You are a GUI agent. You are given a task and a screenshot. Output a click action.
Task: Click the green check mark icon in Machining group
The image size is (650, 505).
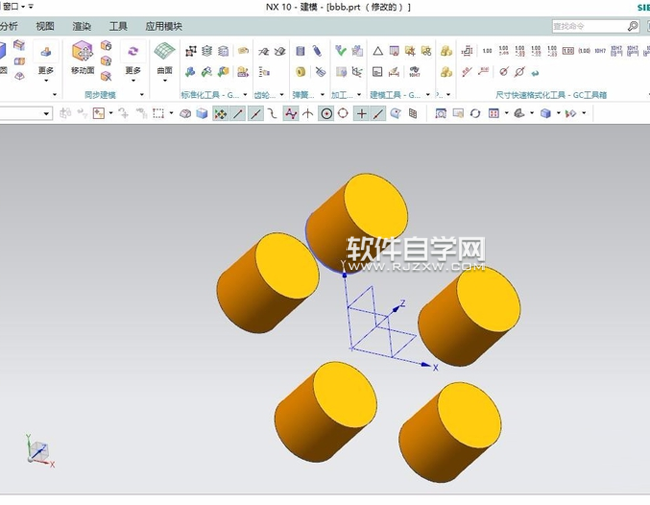pos(341,51)
